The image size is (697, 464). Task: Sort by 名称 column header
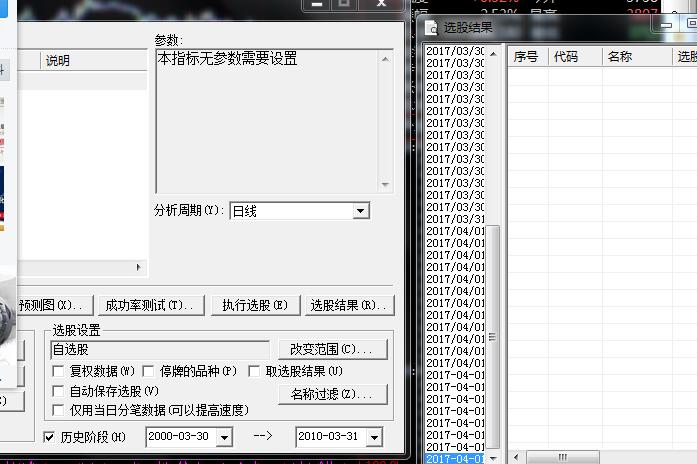coord(620,57)
